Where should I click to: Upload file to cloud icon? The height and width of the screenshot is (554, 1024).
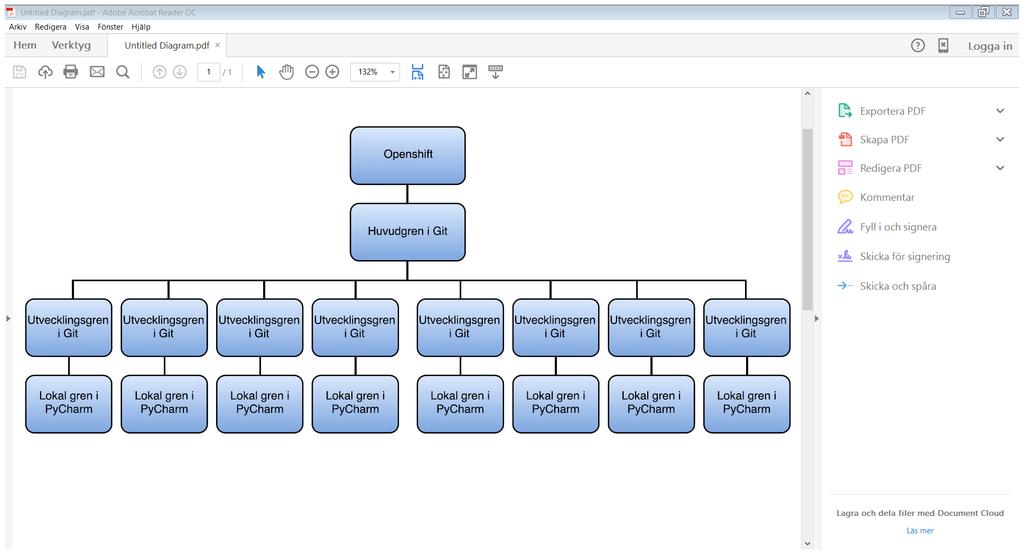[x=45, y=72]
